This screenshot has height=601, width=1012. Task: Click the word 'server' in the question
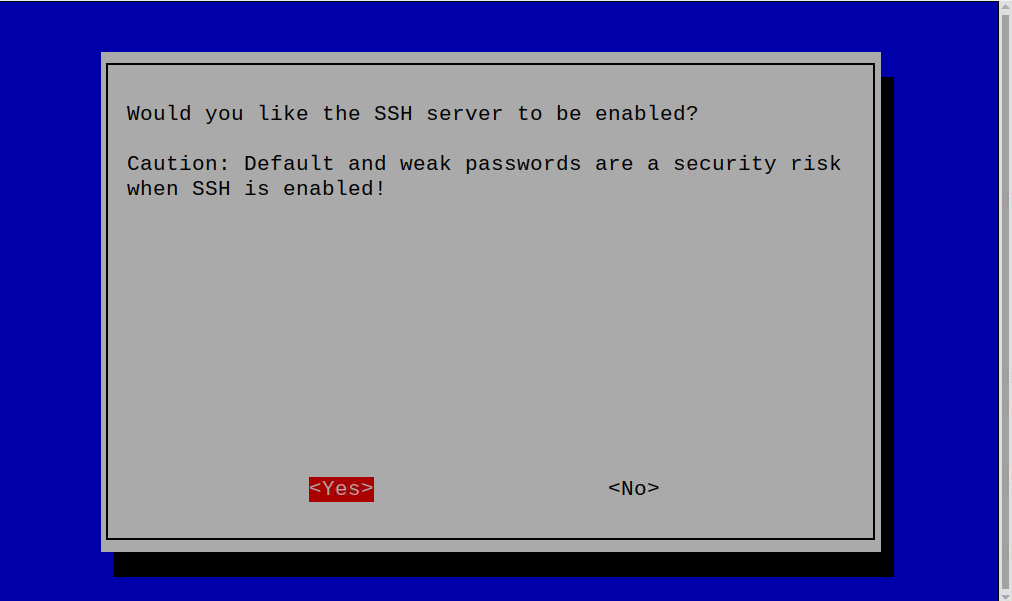click(464, 114)
